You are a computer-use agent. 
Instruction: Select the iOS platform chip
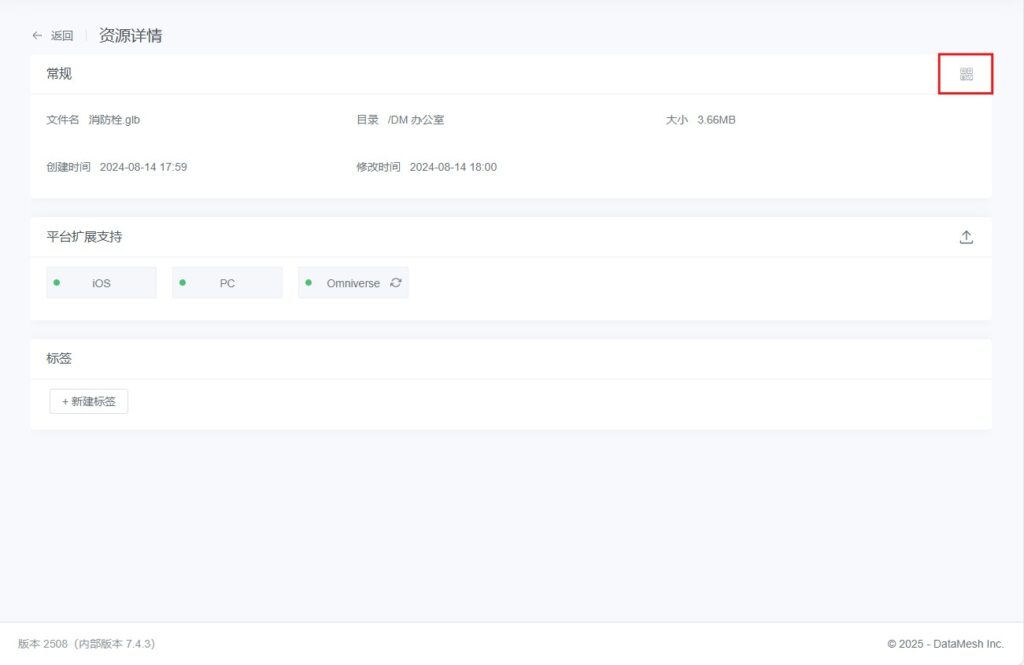click(102, 283)
